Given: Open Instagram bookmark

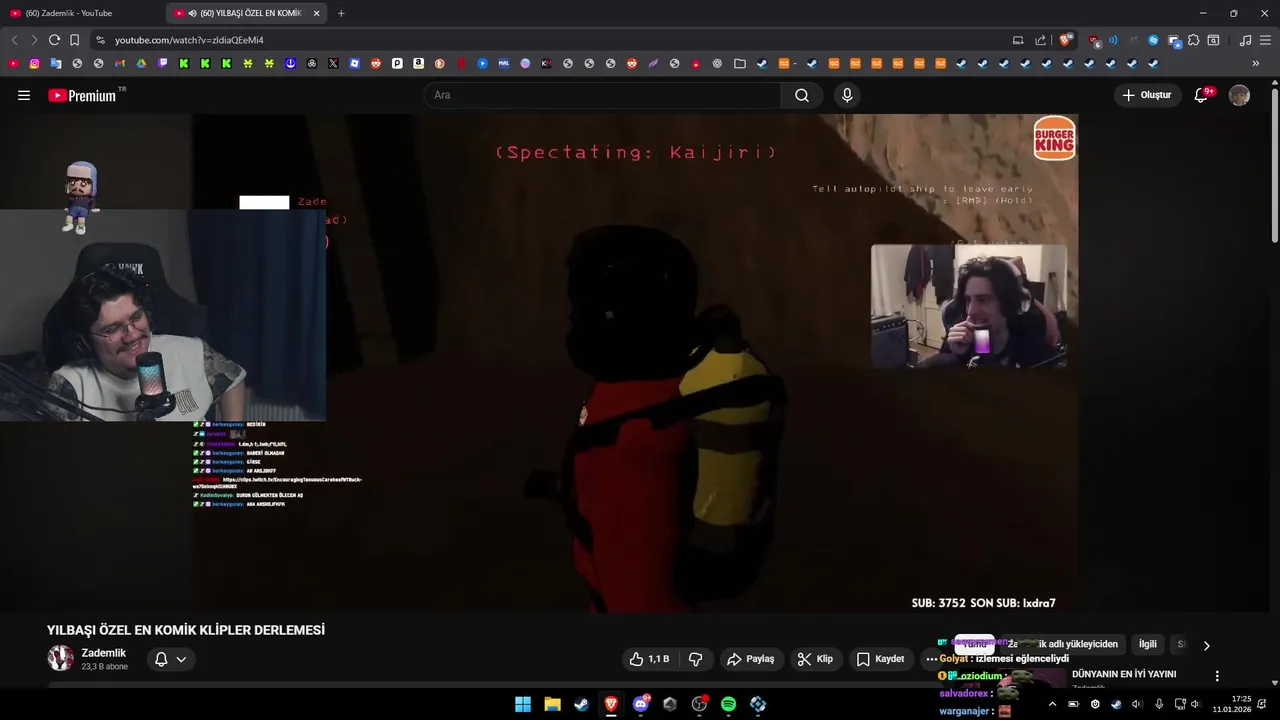Looking at the screenshot, I should point(34,63).
